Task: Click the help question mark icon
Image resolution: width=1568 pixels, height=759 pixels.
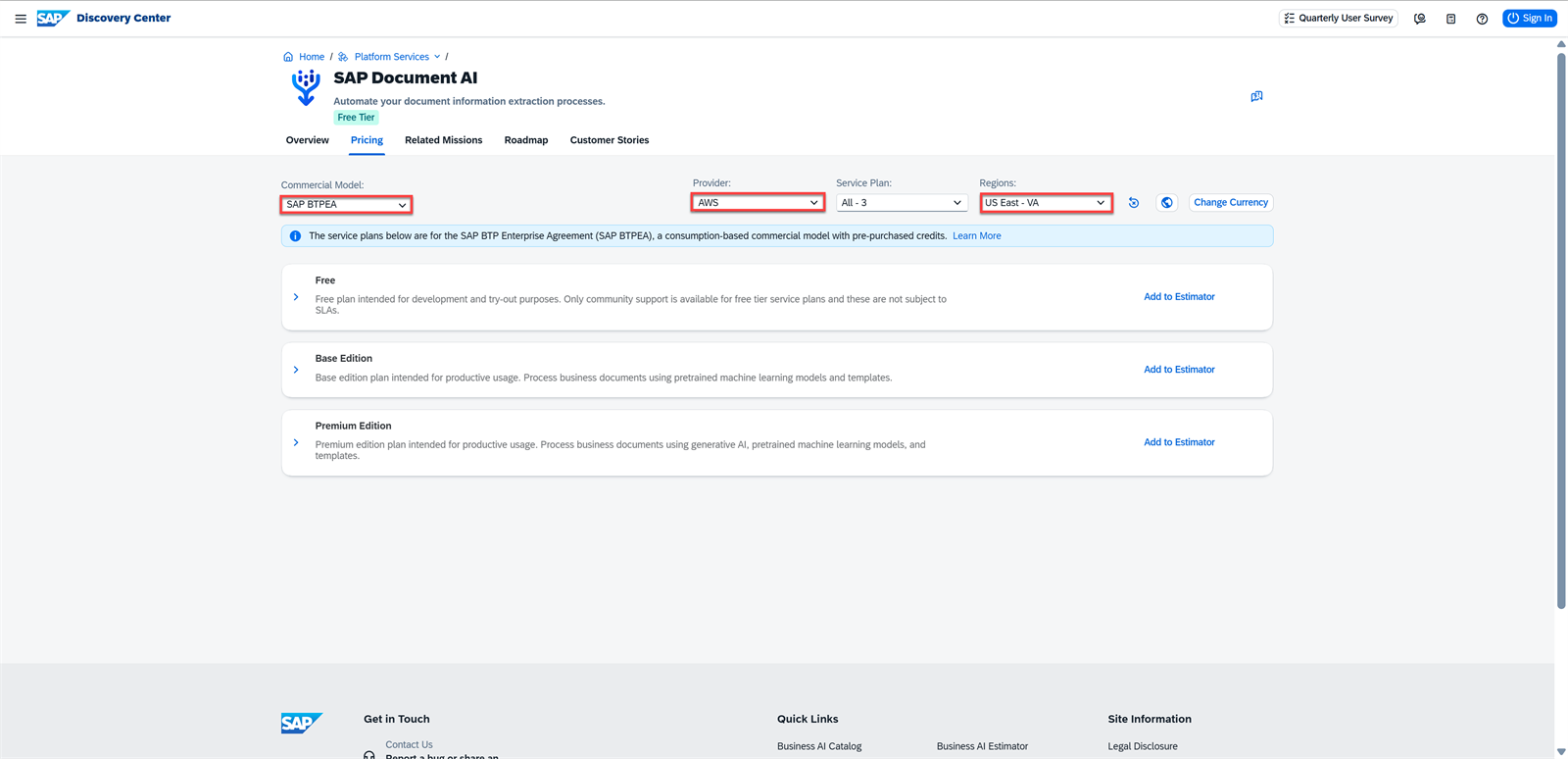Action: [1483, 19]
